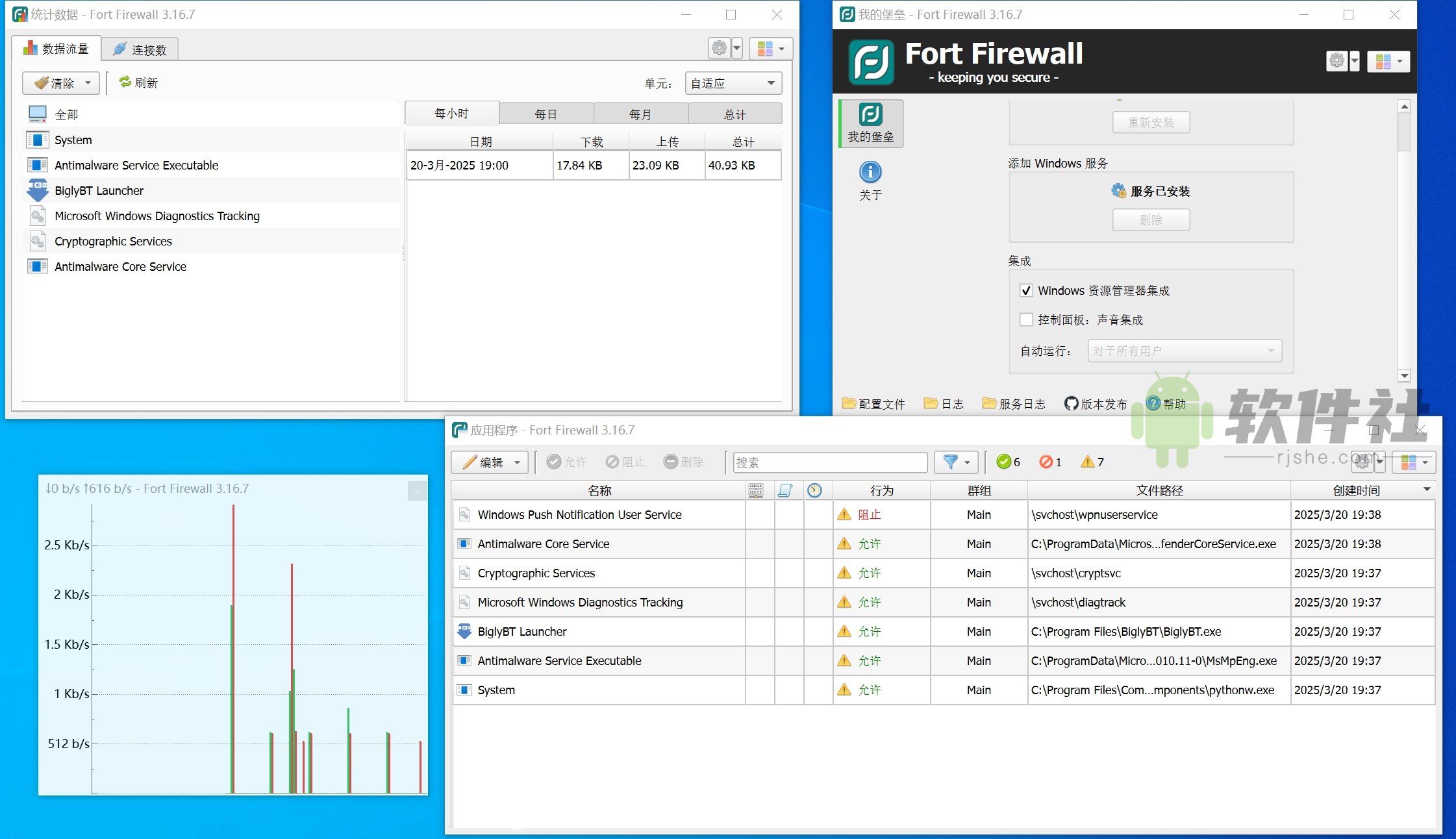Open the 编辑 dropdown in 应用程序
Image resolution: width=1456 pixels, height=839 pixels.
point(490,462)
